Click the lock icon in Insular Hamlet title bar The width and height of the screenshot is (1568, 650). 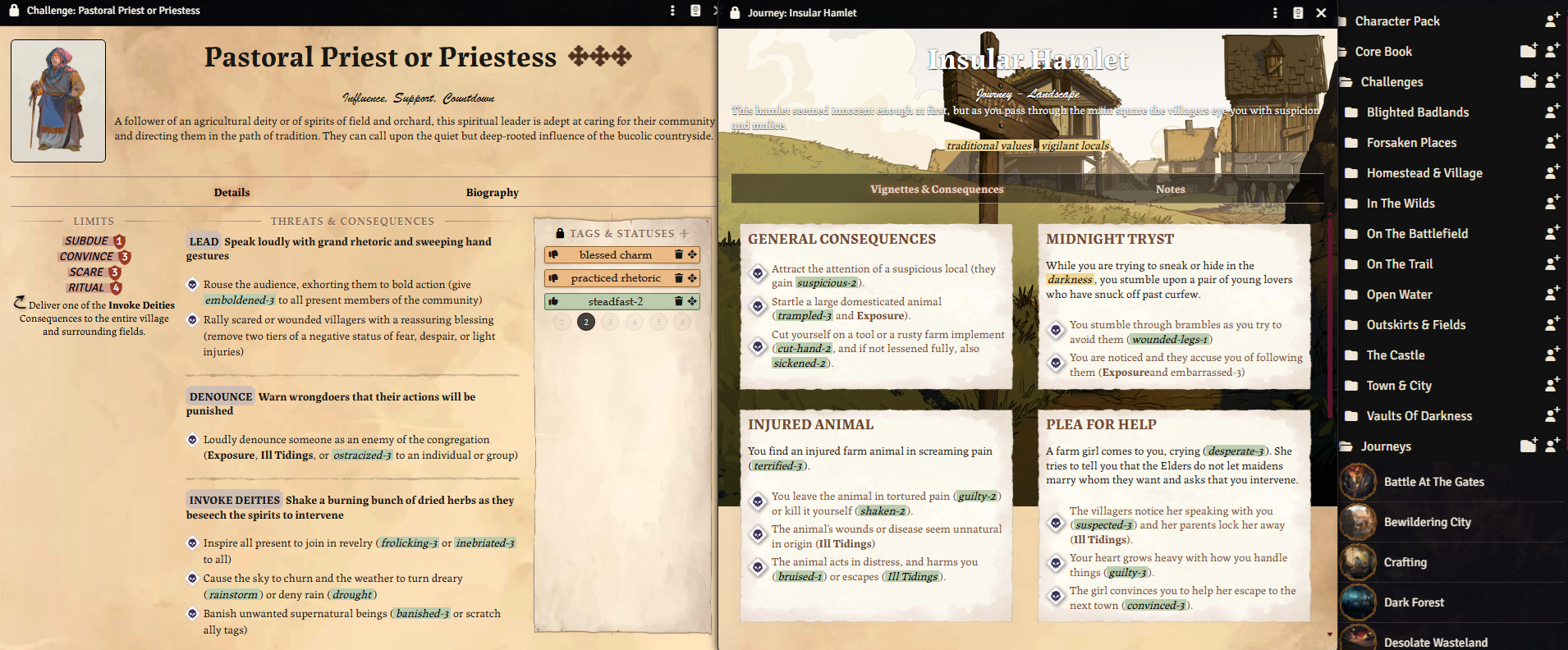coord(735,12)
